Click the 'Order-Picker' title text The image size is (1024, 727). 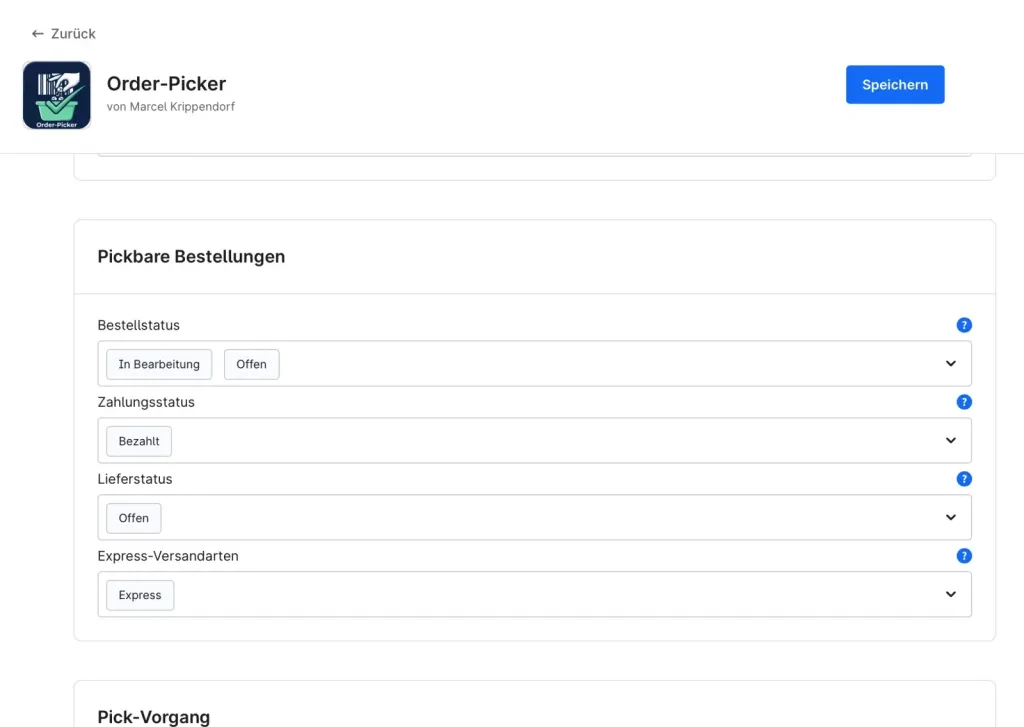167,84
